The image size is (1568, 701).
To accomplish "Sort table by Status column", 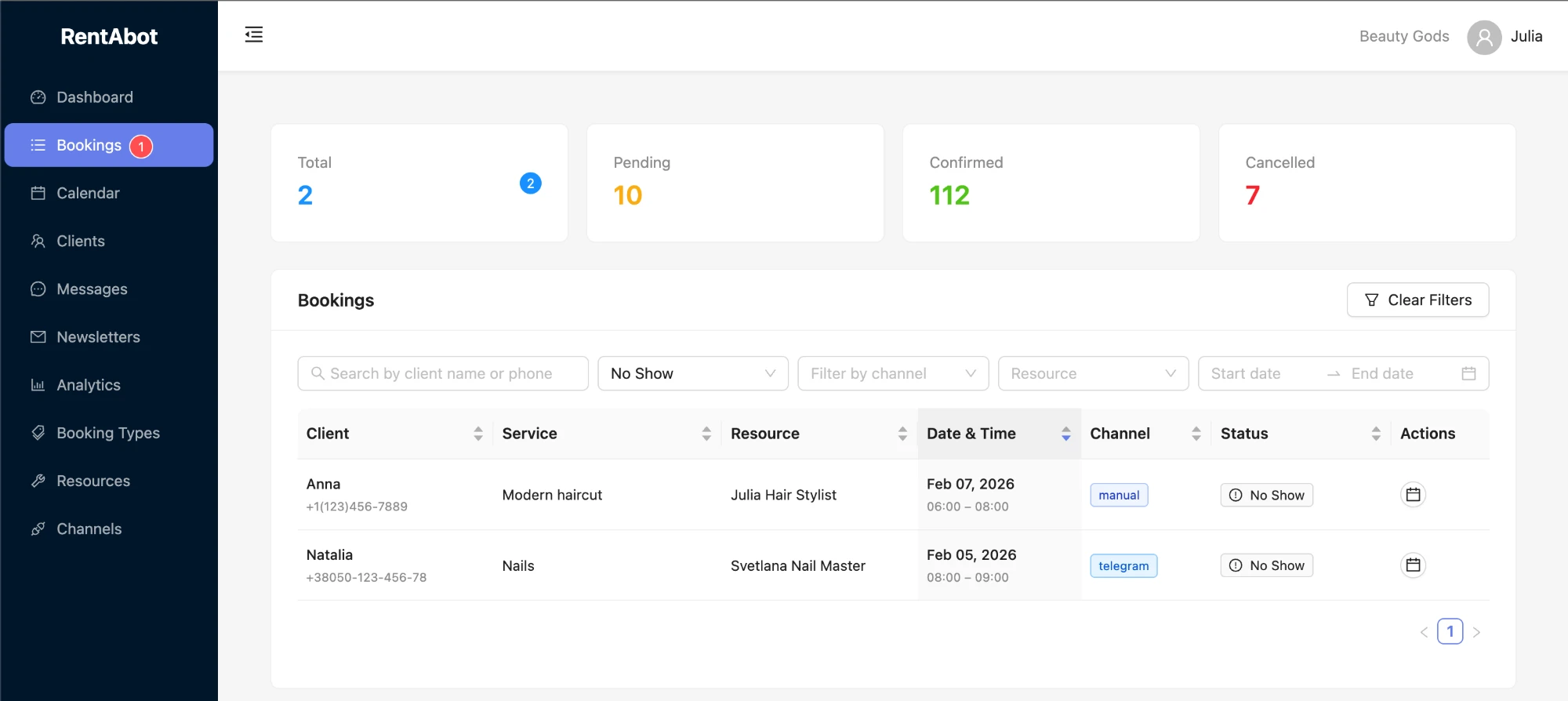I will (x=1376, y=434).
